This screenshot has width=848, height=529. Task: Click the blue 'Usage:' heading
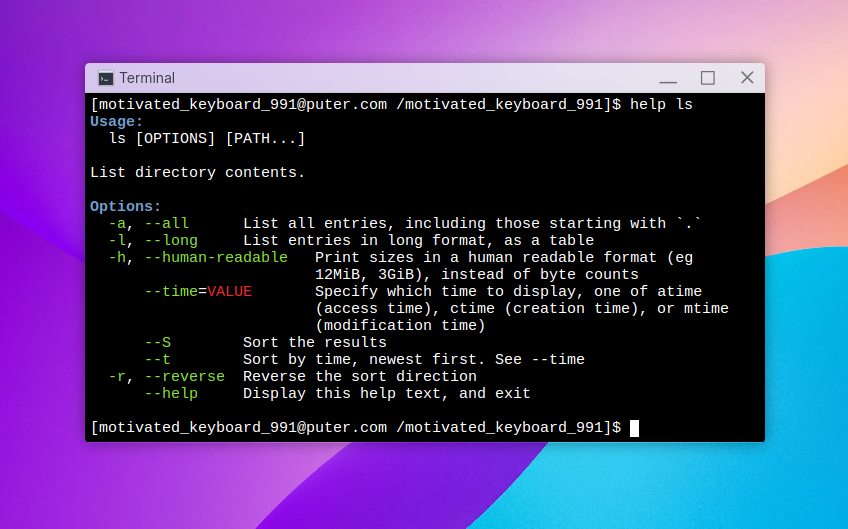click(116, 121)
